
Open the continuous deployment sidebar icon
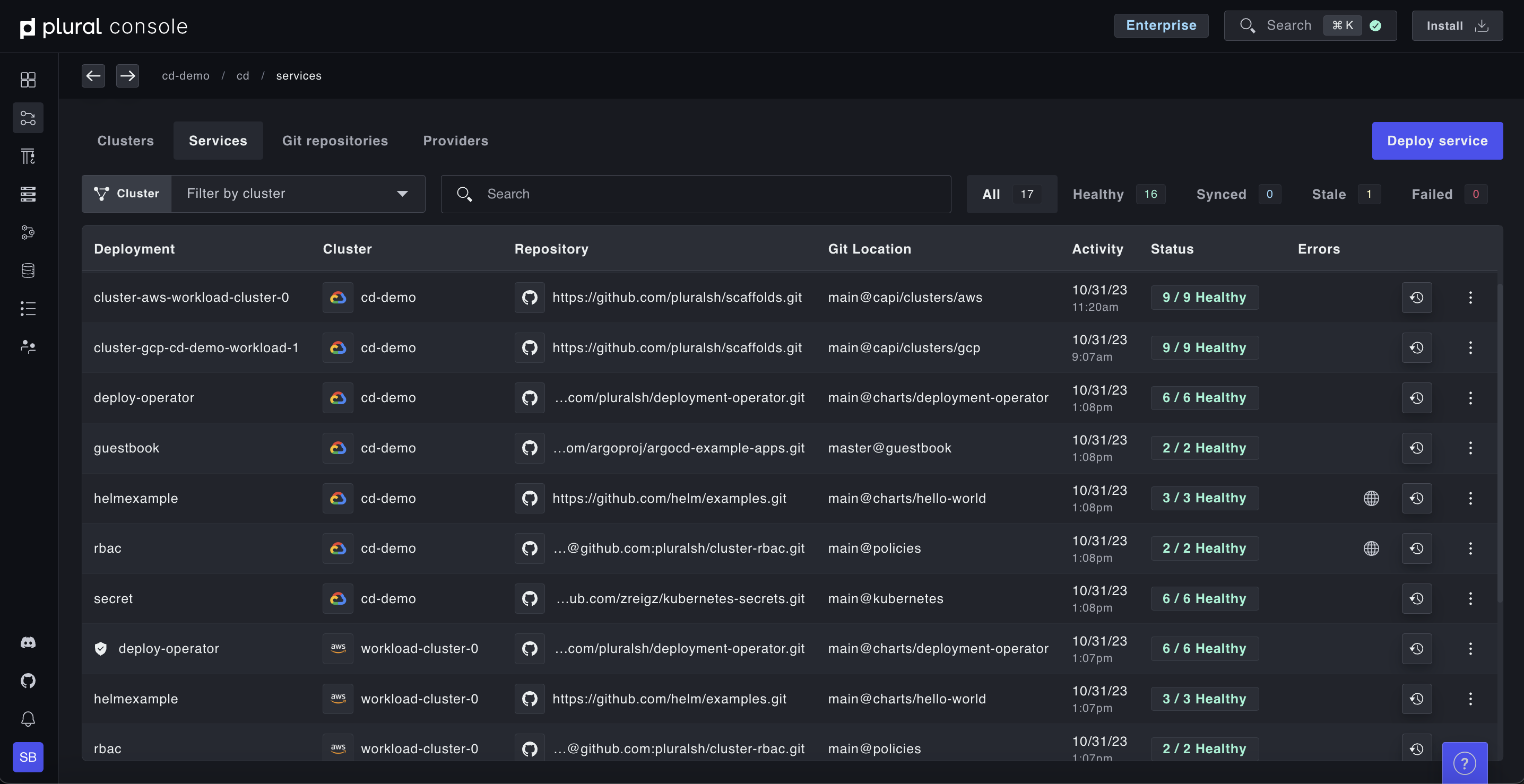28,118
